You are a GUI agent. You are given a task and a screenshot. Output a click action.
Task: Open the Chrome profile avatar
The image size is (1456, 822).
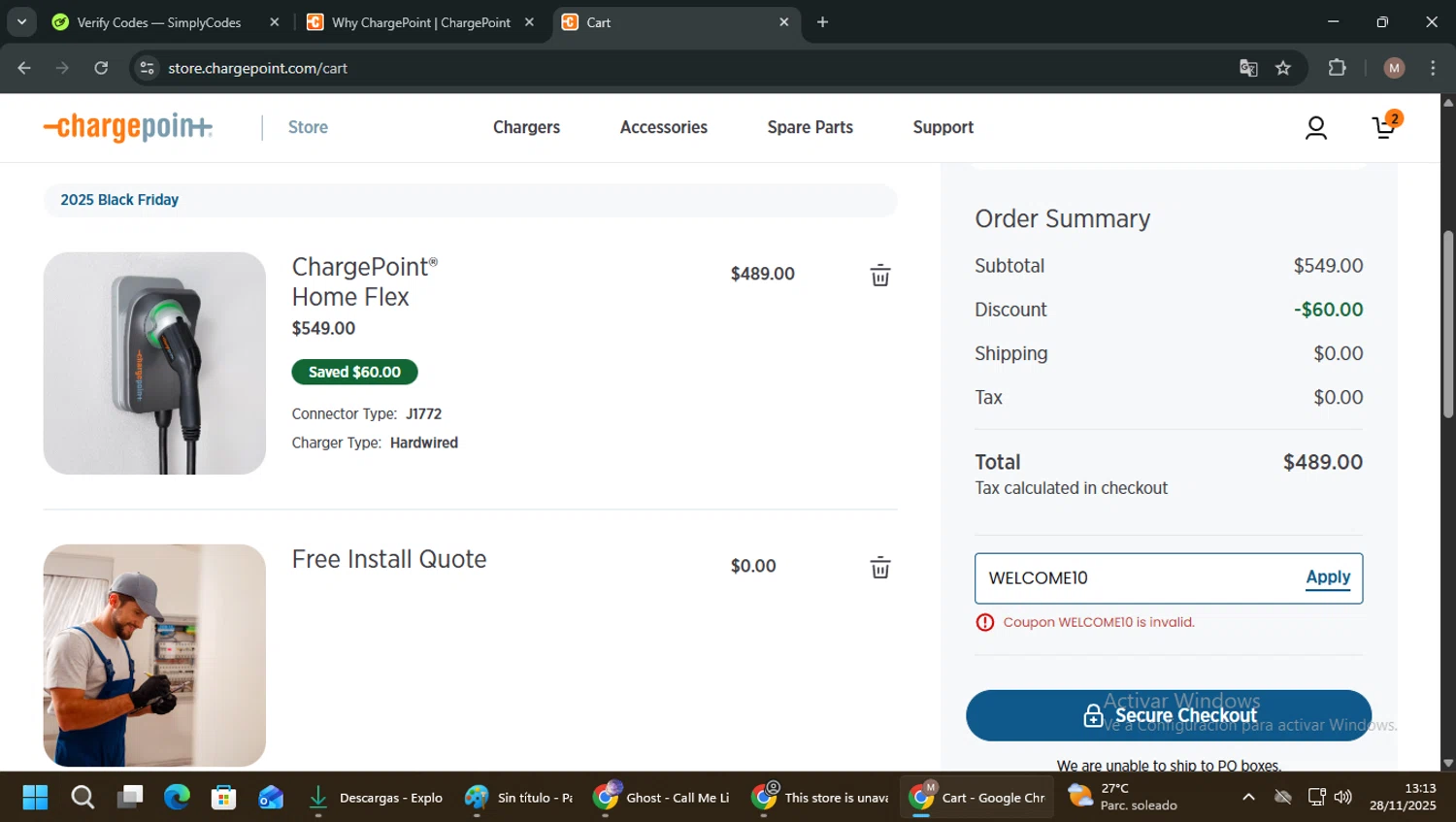click(x=1394, y=68)
